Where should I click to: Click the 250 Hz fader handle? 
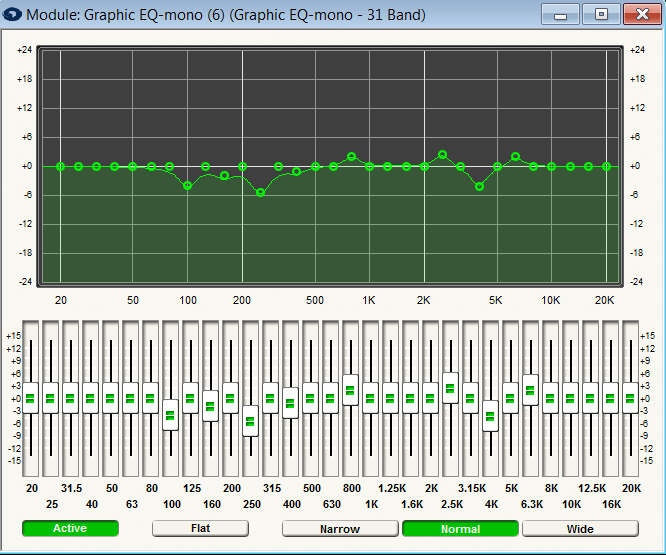[250, 421]
